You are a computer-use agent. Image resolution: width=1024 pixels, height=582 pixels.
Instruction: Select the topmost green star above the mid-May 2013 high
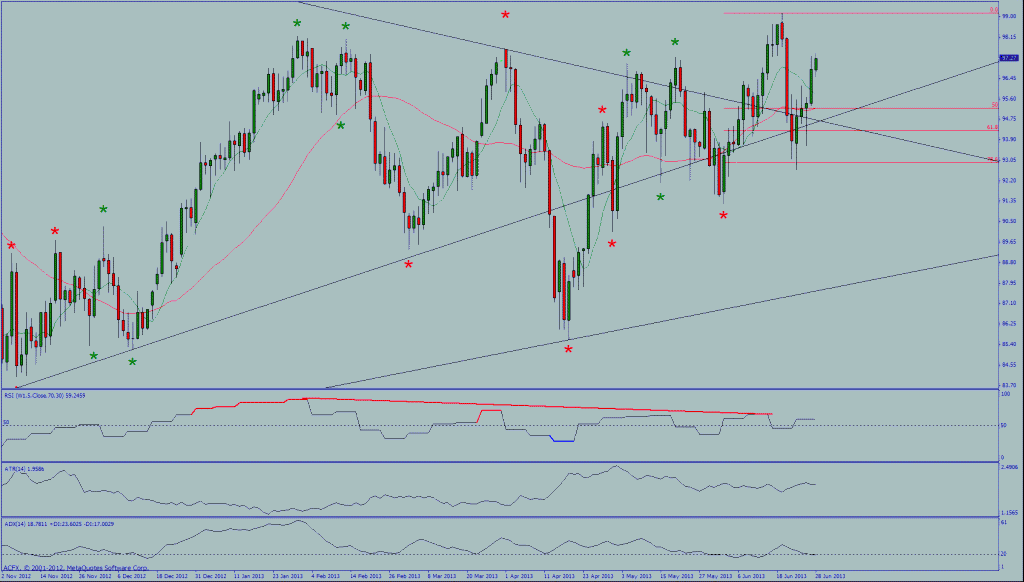(x=675, y=42)
